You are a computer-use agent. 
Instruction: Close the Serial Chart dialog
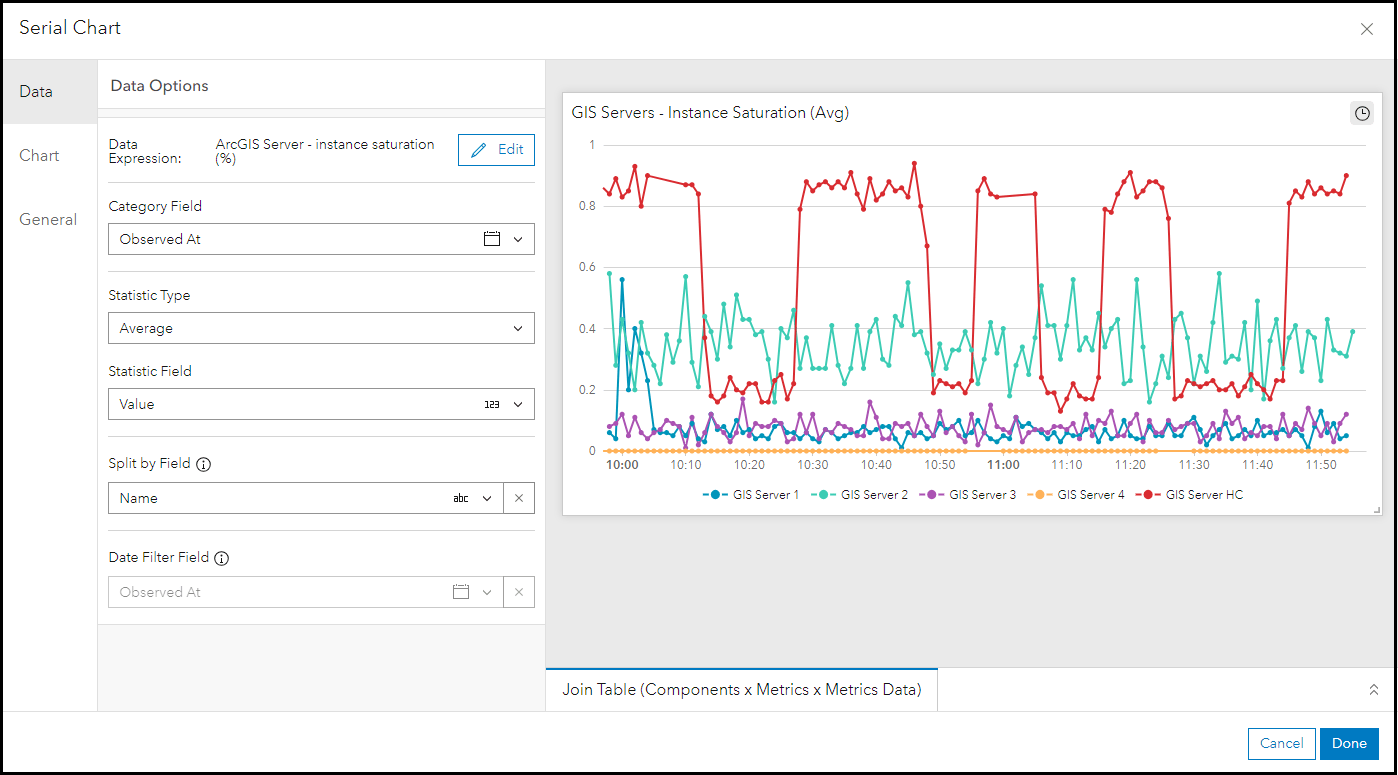1367,29
